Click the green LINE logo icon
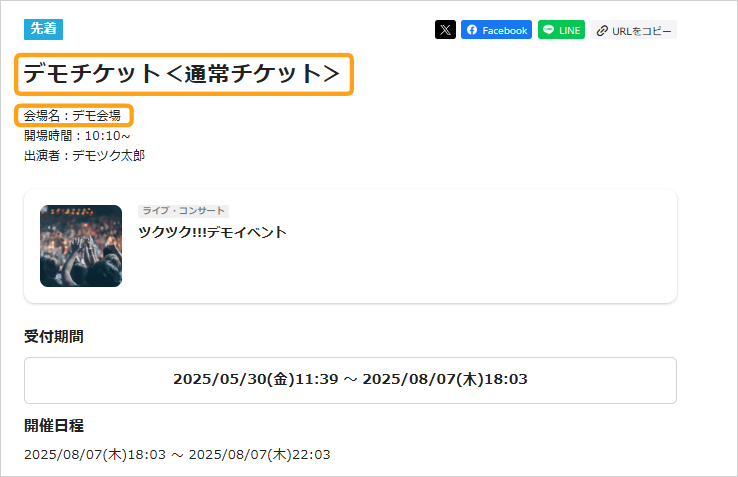The image size is (738, 477). point(549,30)
